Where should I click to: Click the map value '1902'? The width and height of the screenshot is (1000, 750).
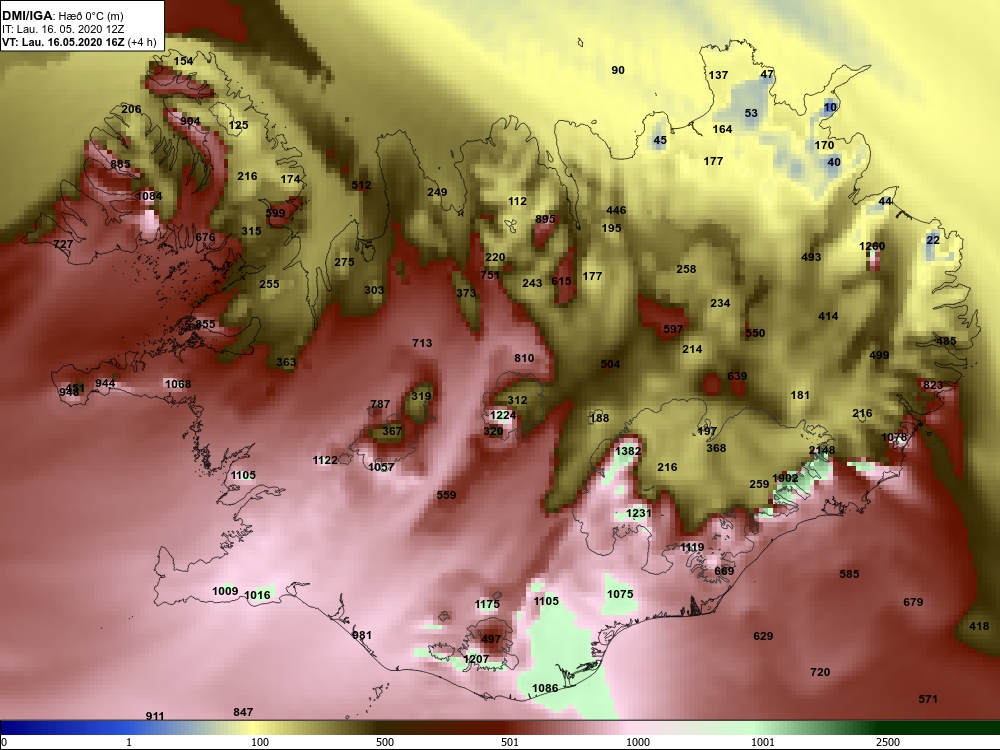point(785,478)
